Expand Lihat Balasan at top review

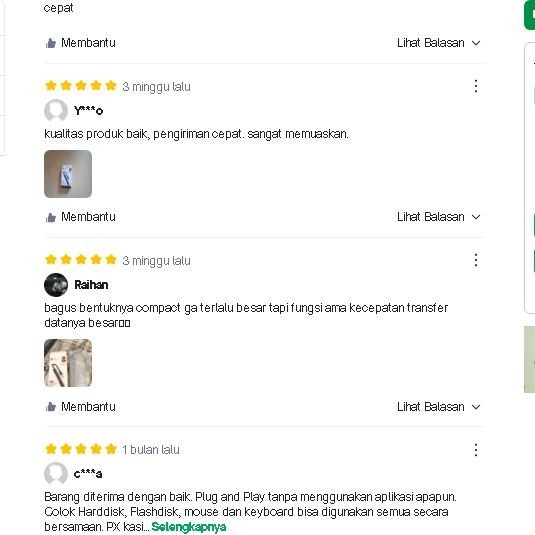click(438, 43)
